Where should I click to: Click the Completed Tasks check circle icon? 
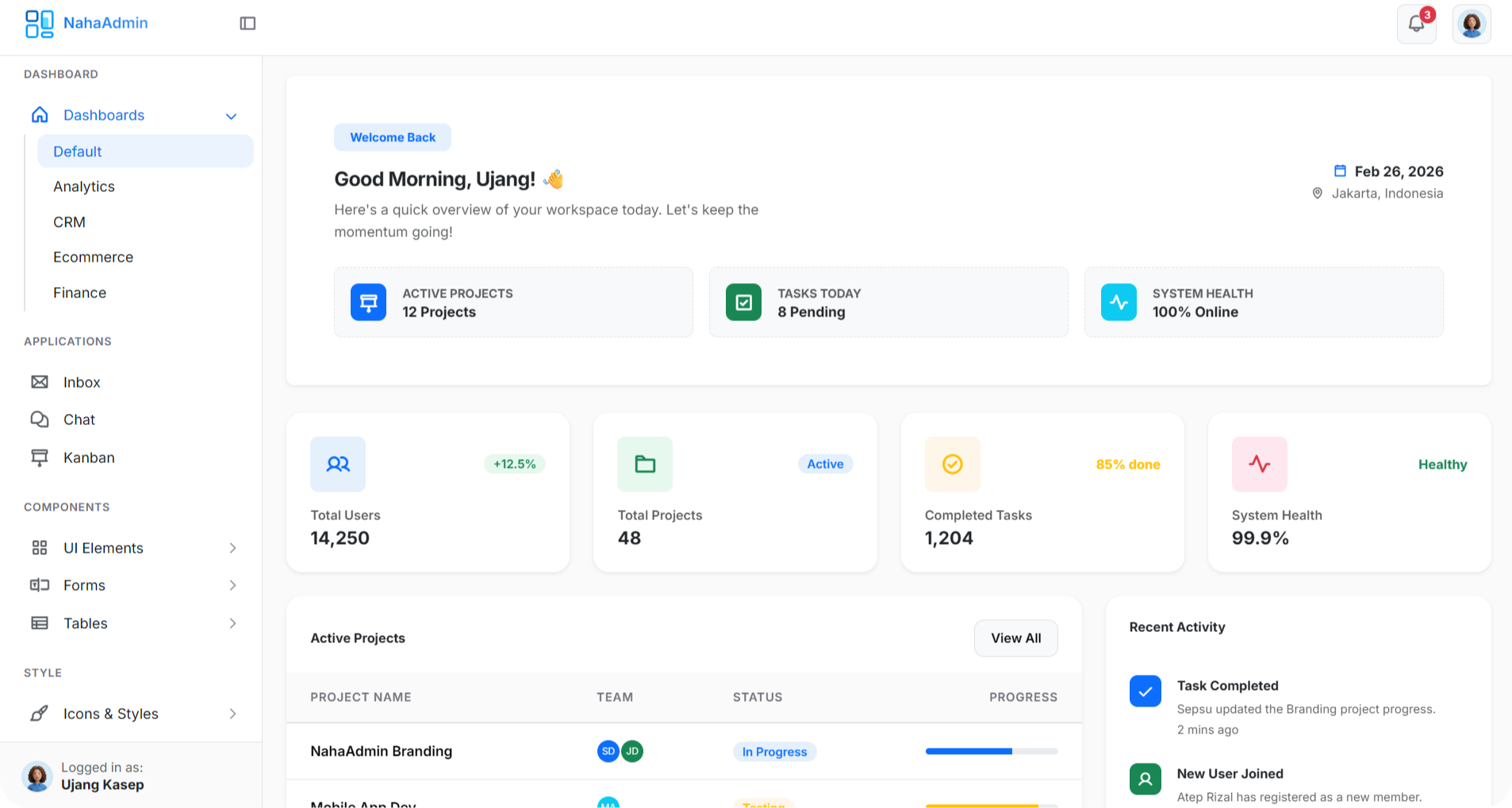point(953,464)
